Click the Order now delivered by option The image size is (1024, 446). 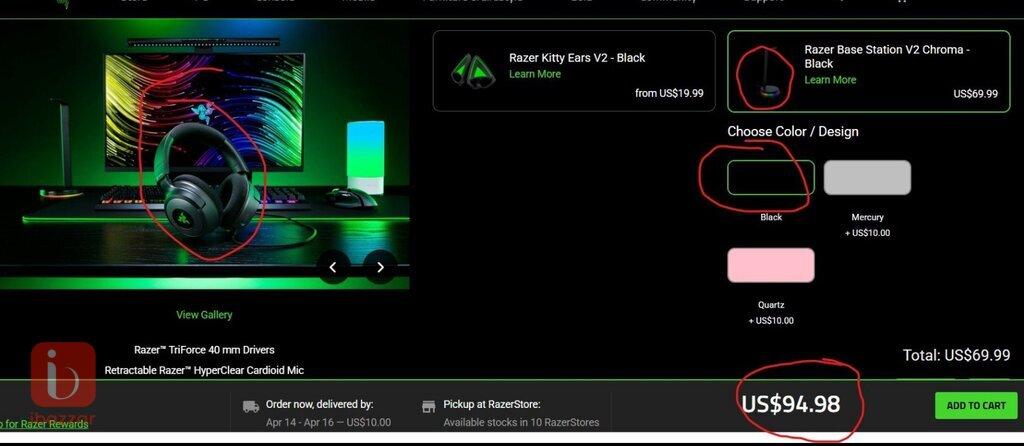(x=319, y=404)
